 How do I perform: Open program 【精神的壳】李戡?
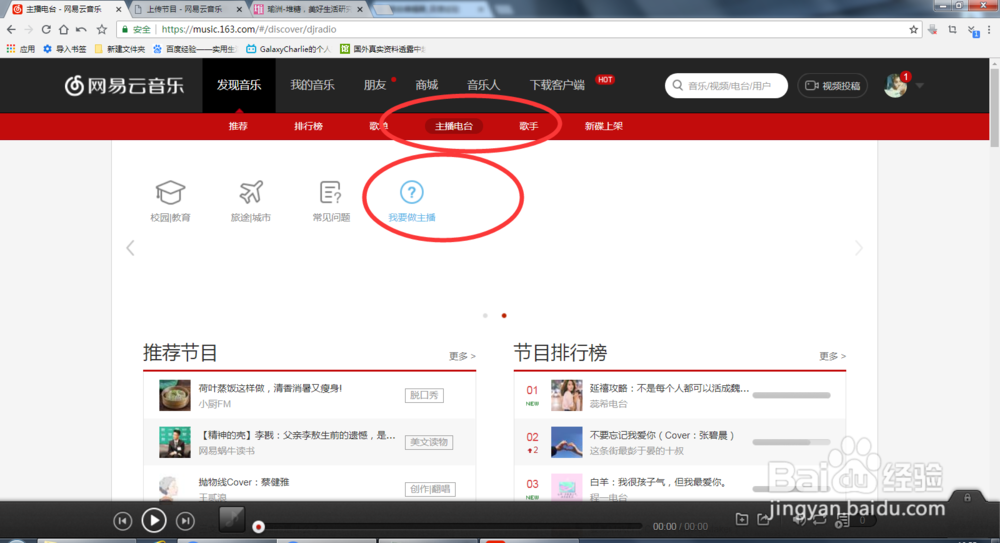297,435
